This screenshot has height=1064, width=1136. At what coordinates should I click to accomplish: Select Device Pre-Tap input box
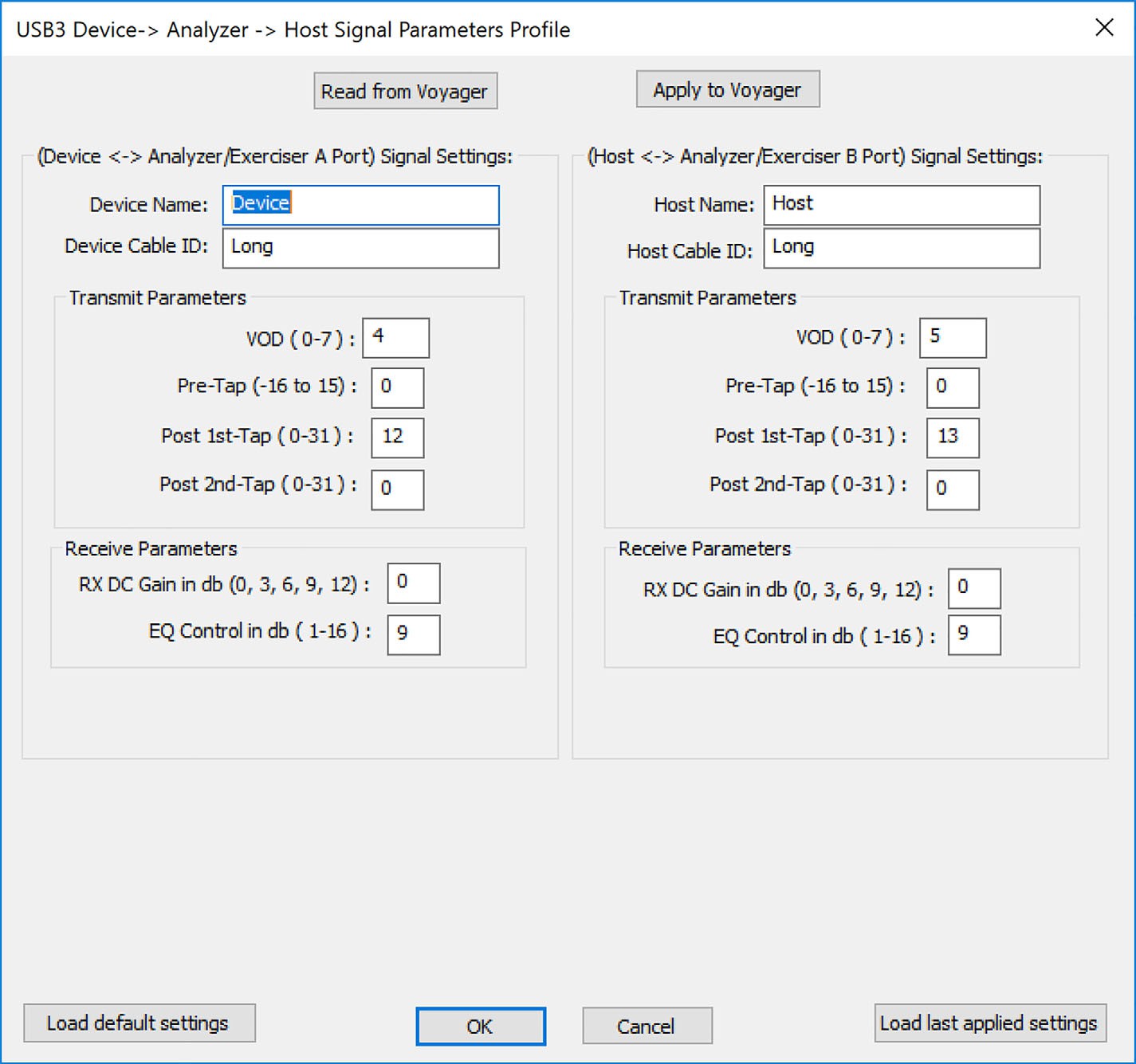point(398,387)
